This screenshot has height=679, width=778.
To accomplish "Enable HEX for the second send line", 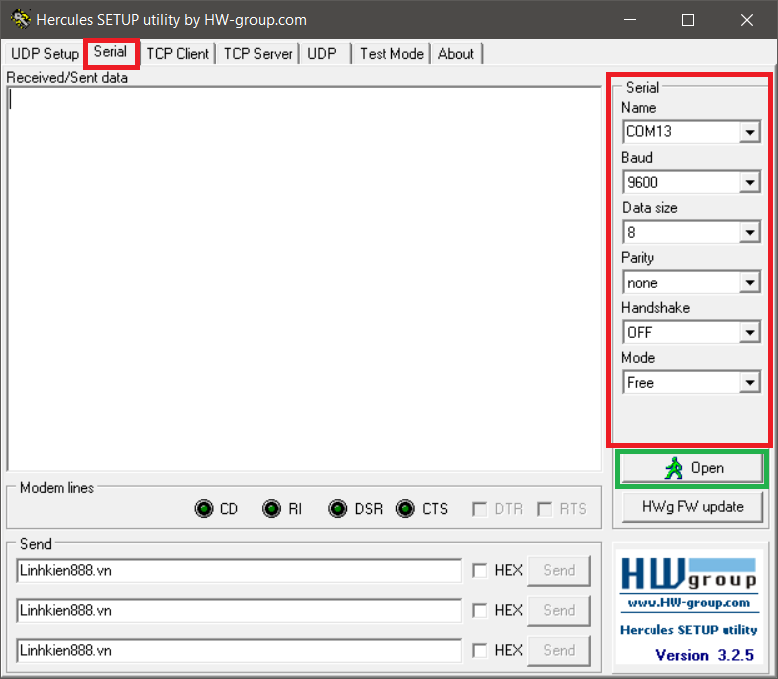I will tap(479, 610).
